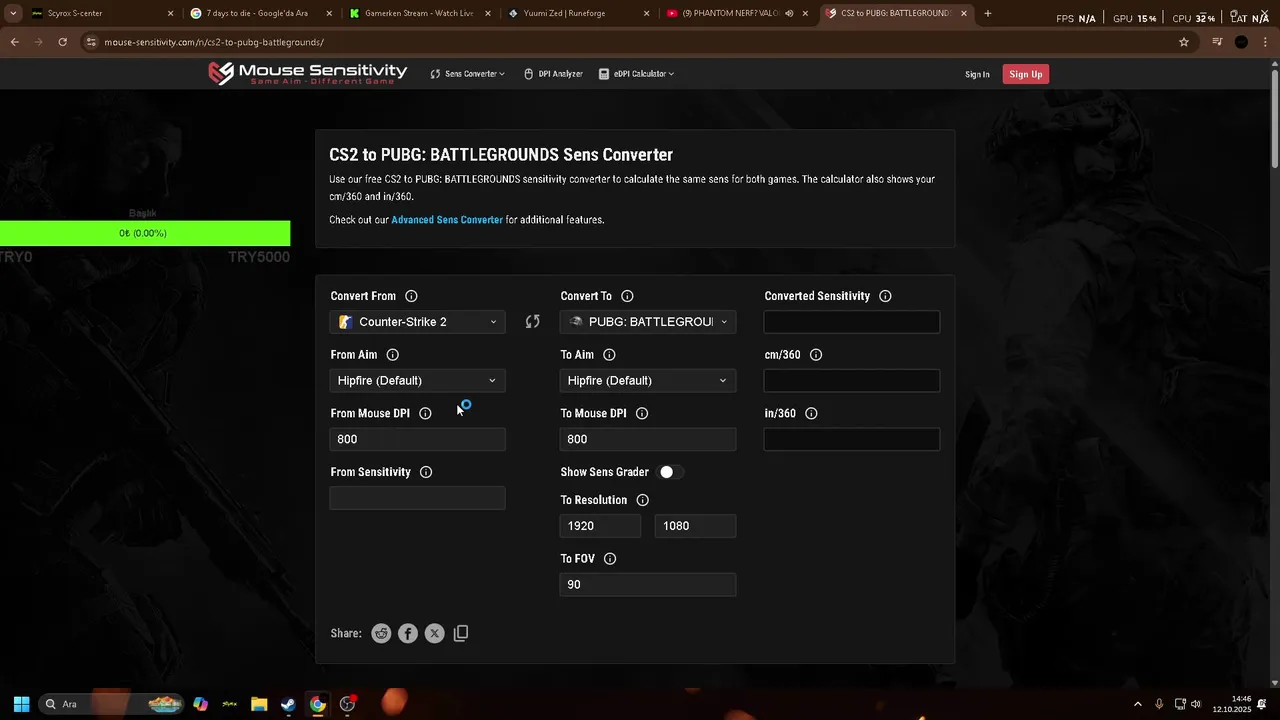This screenshot has width=1280, height=720.
Task: Click the site information icon in address bar
Action: (x=91, y=42)
